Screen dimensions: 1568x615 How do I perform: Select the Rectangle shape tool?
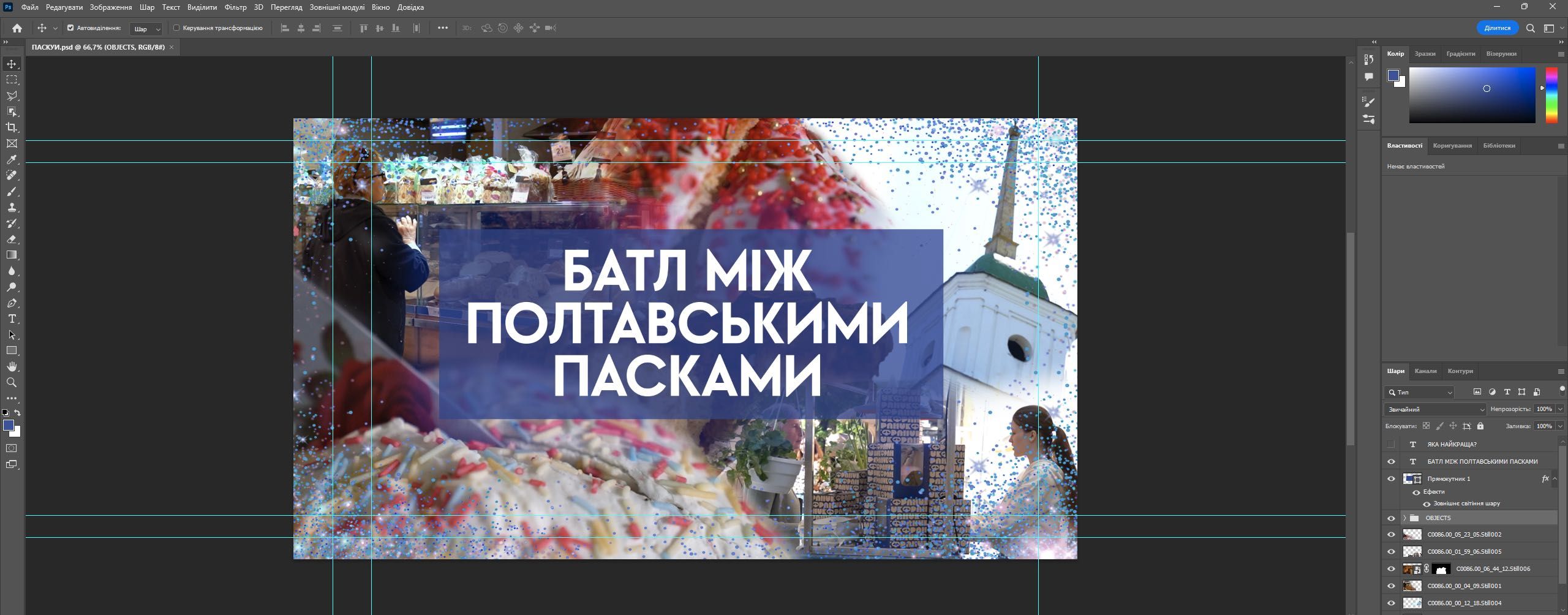click(12, 350)
